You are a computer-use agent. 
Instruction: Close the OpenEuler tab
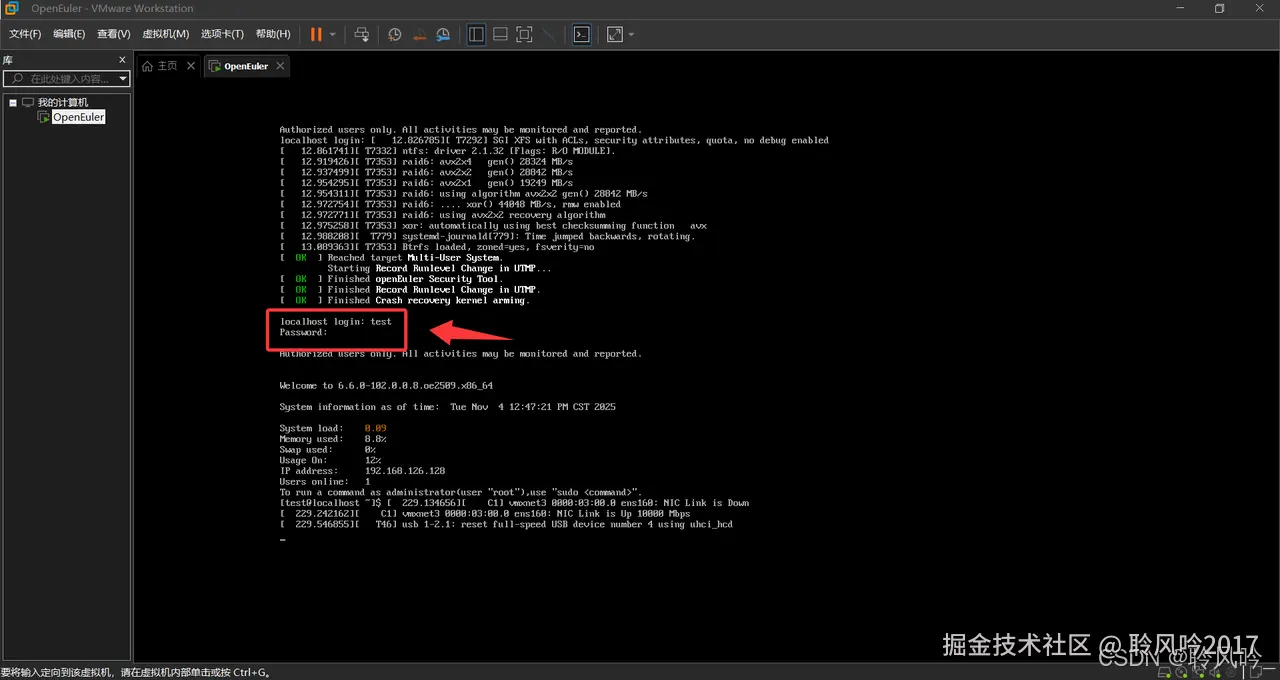point(281,66)
